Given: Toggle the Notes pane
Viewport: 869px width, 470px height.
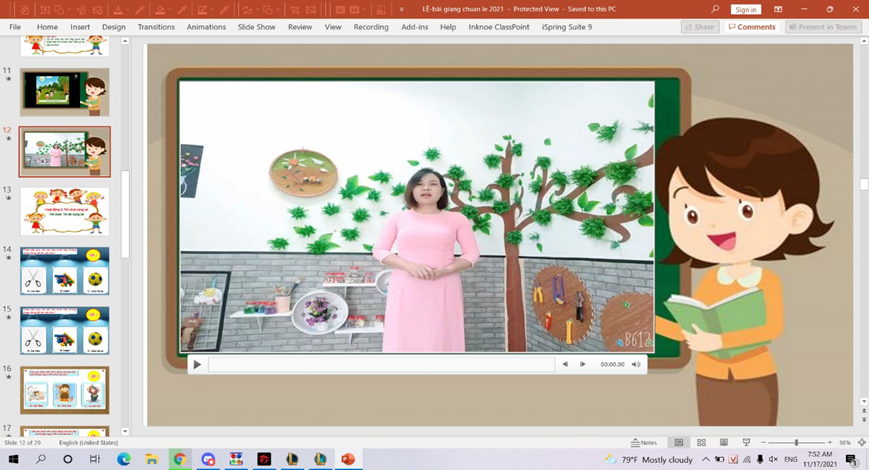Looking at the screenshot, I should click(644, 442).
